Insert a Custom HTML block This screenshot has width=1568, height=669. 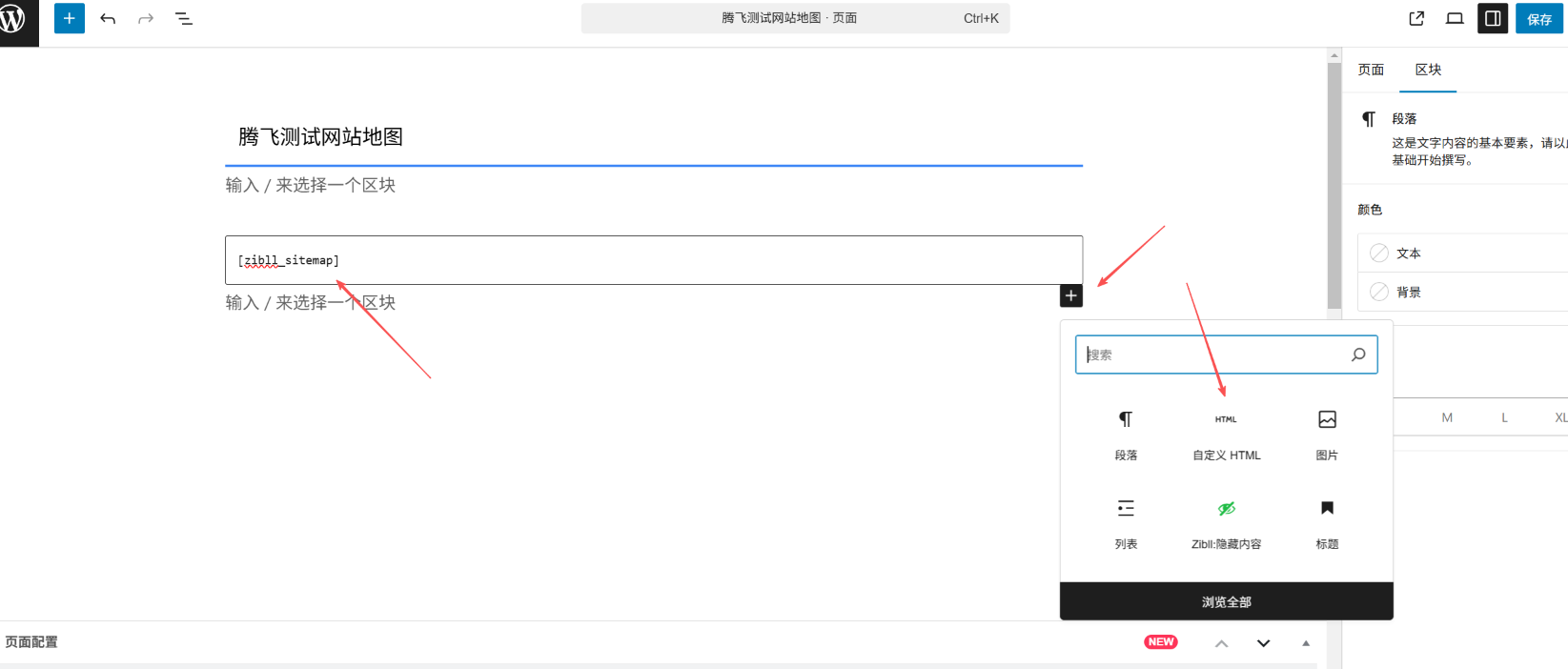click(1226, 435)
